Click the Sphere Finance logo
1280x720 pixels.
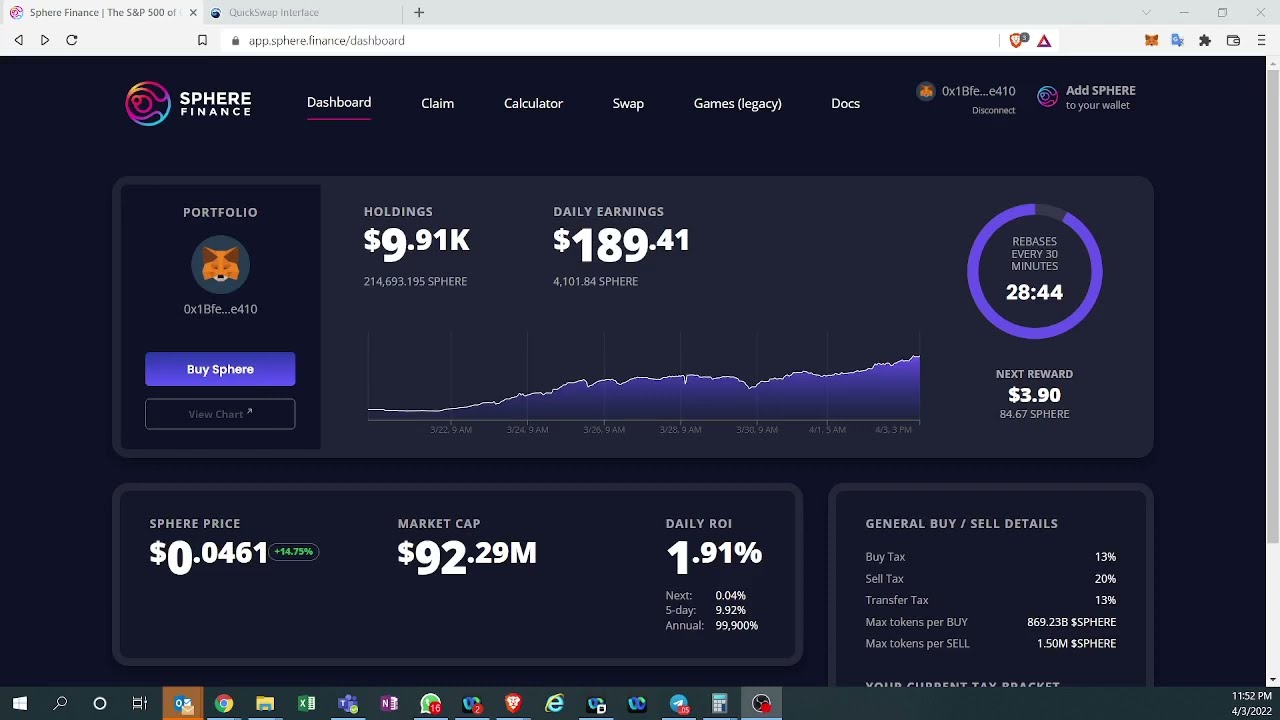pyautogui.click(x=188, y=103)
